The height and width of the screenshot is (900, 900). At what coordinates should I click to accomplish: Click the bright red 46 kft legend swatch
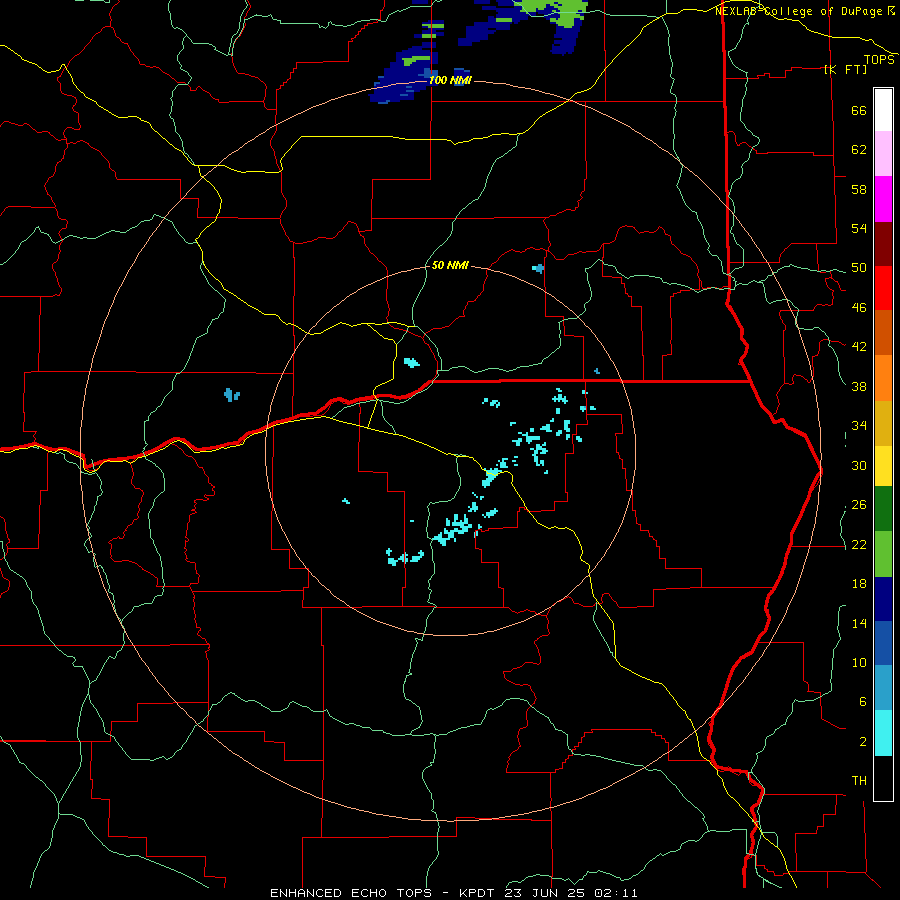883,288
